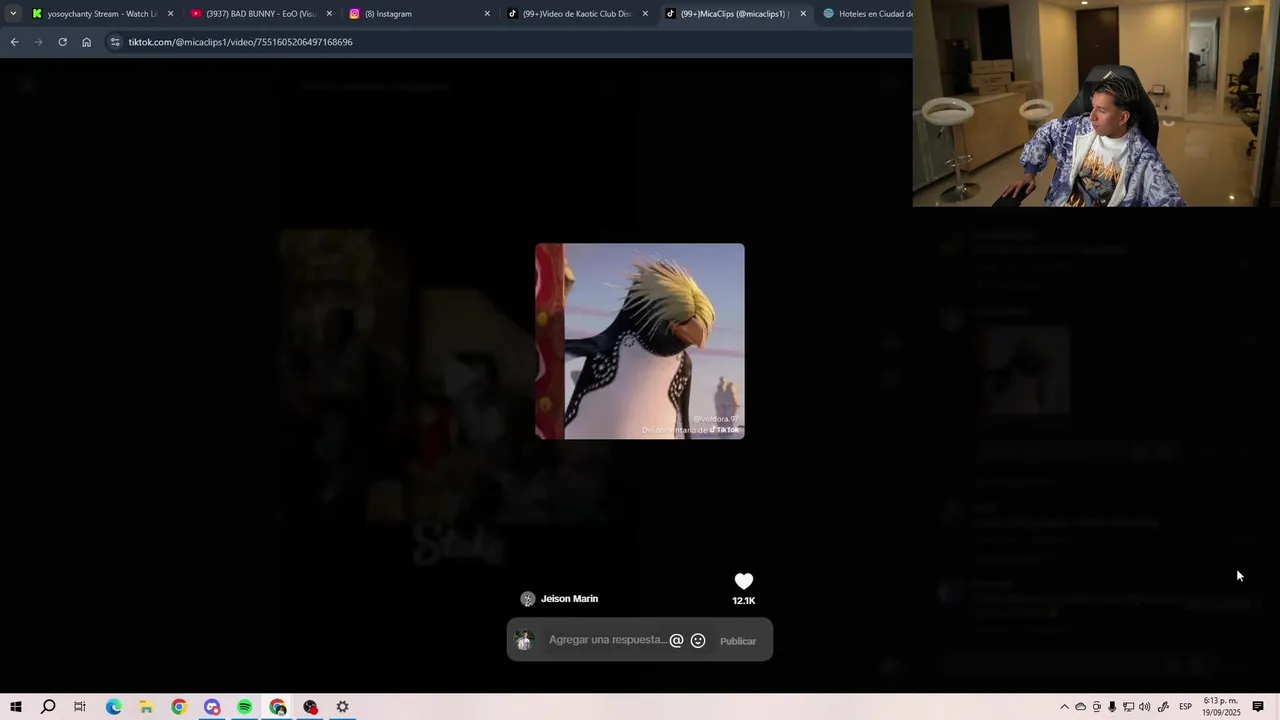Open Windows Search from the taskbar
This screenshot has height=720, width=1280.
[x=48, y=707]
